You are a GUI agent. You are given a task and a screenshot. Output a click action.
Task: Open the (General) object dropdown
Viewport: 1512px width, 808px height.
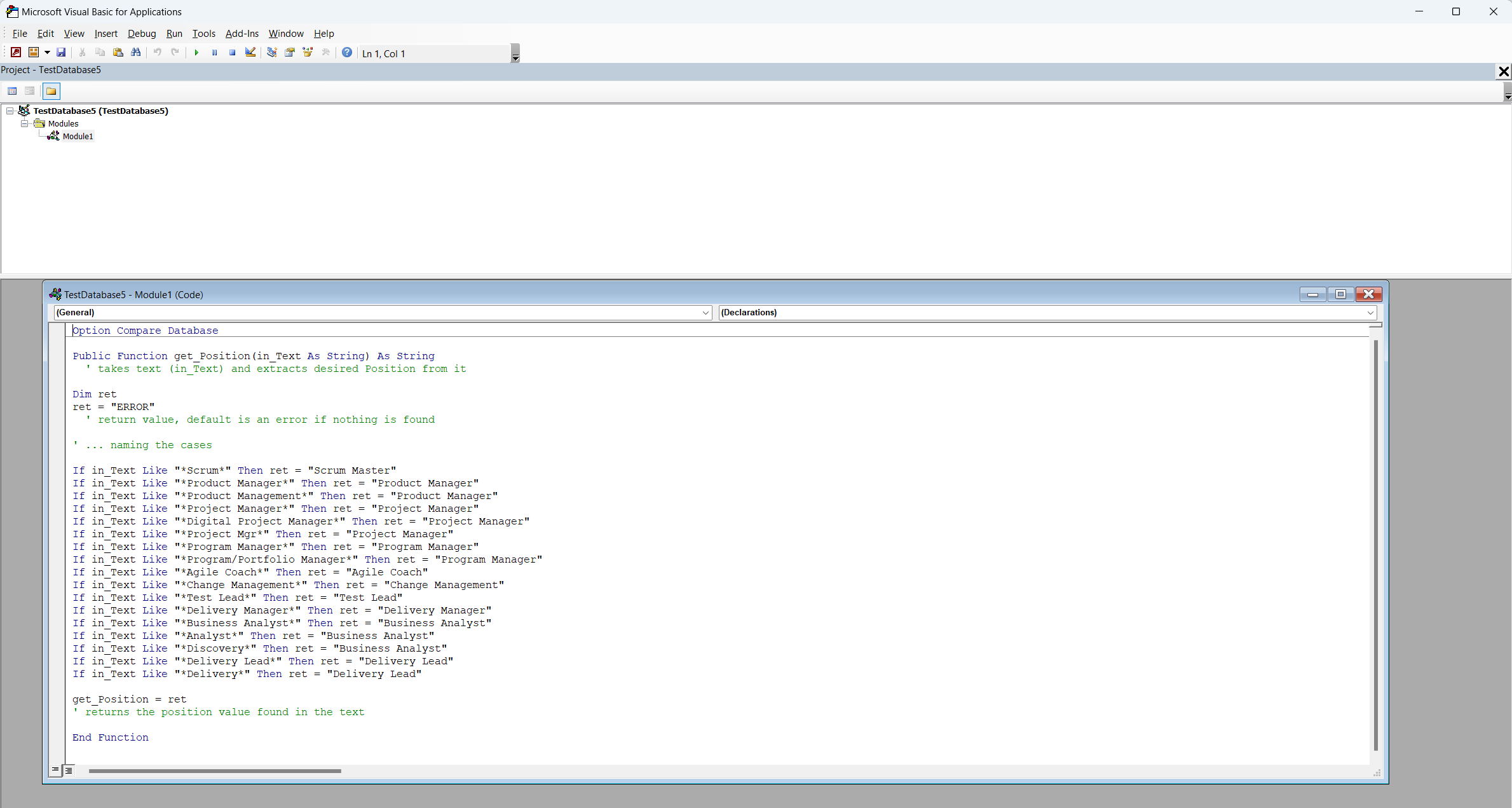pyautogui.click(x=383, y=312)
